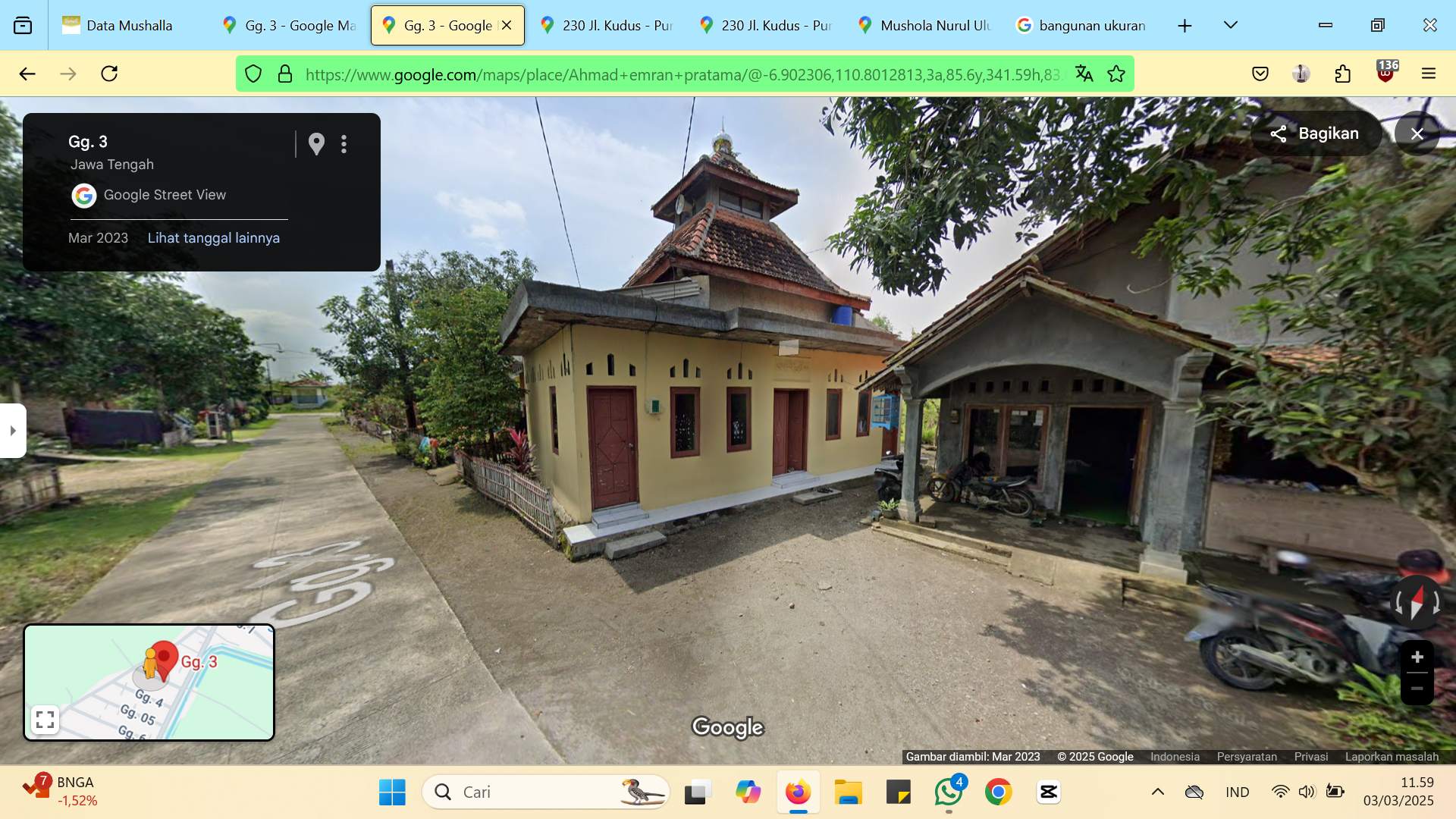Bookmark this page with the star icon
1456x819 pixels.
pos(1116,74)
